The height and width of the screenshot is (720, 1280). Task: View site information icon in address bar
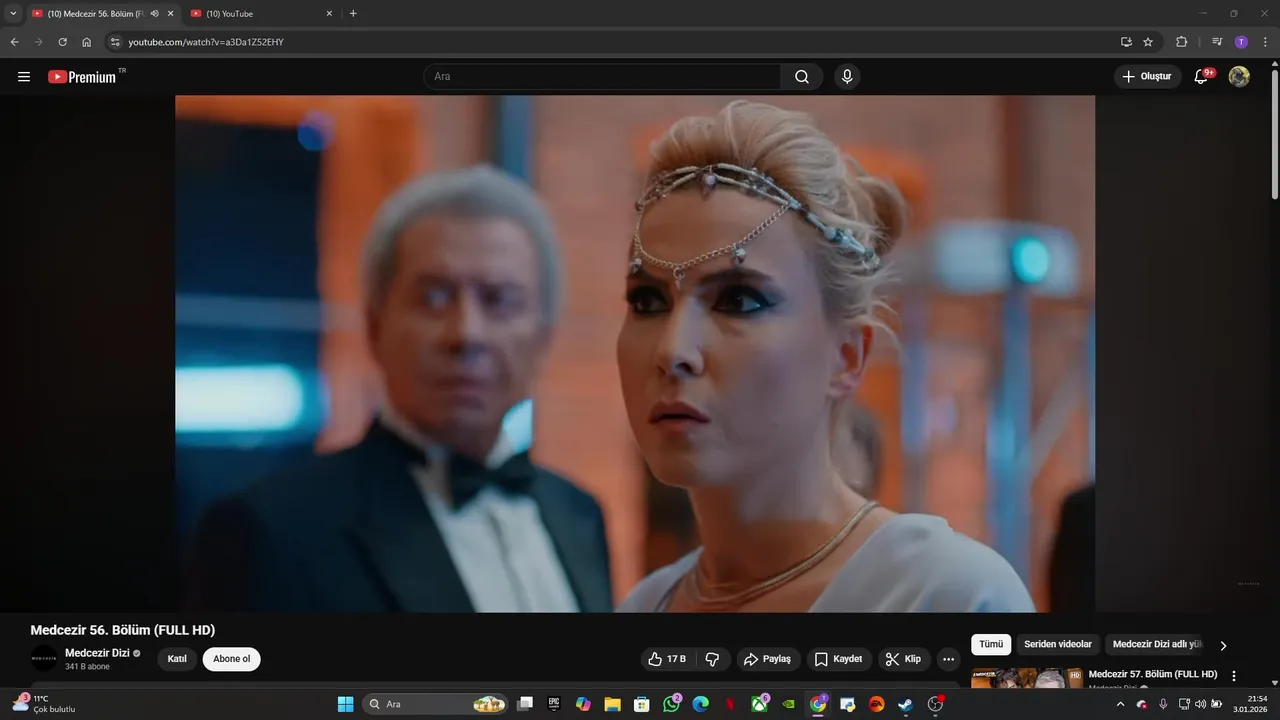(x=115, y=42)
